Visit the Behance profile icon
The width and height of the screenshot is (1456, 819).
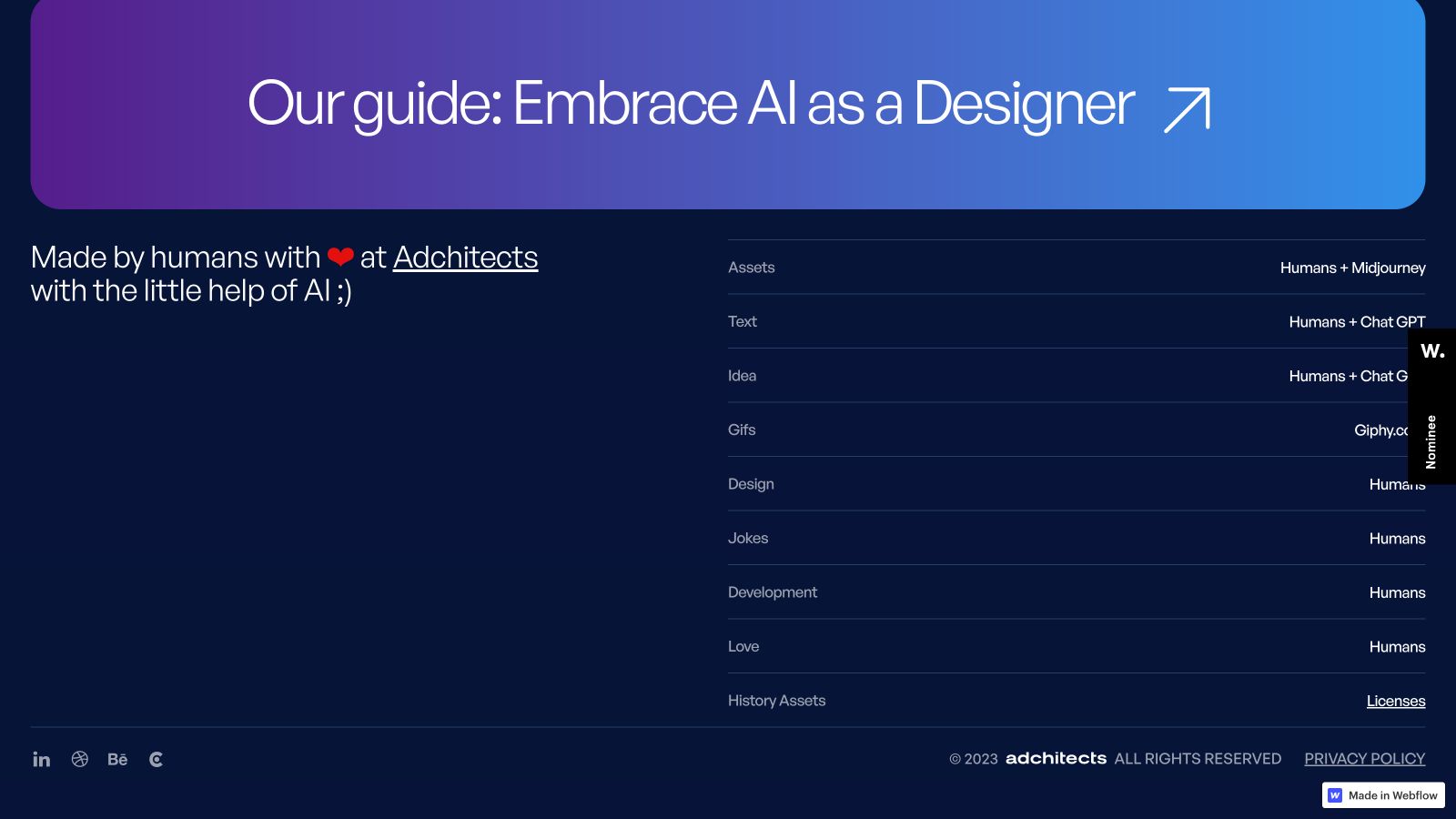pos(117,759)
